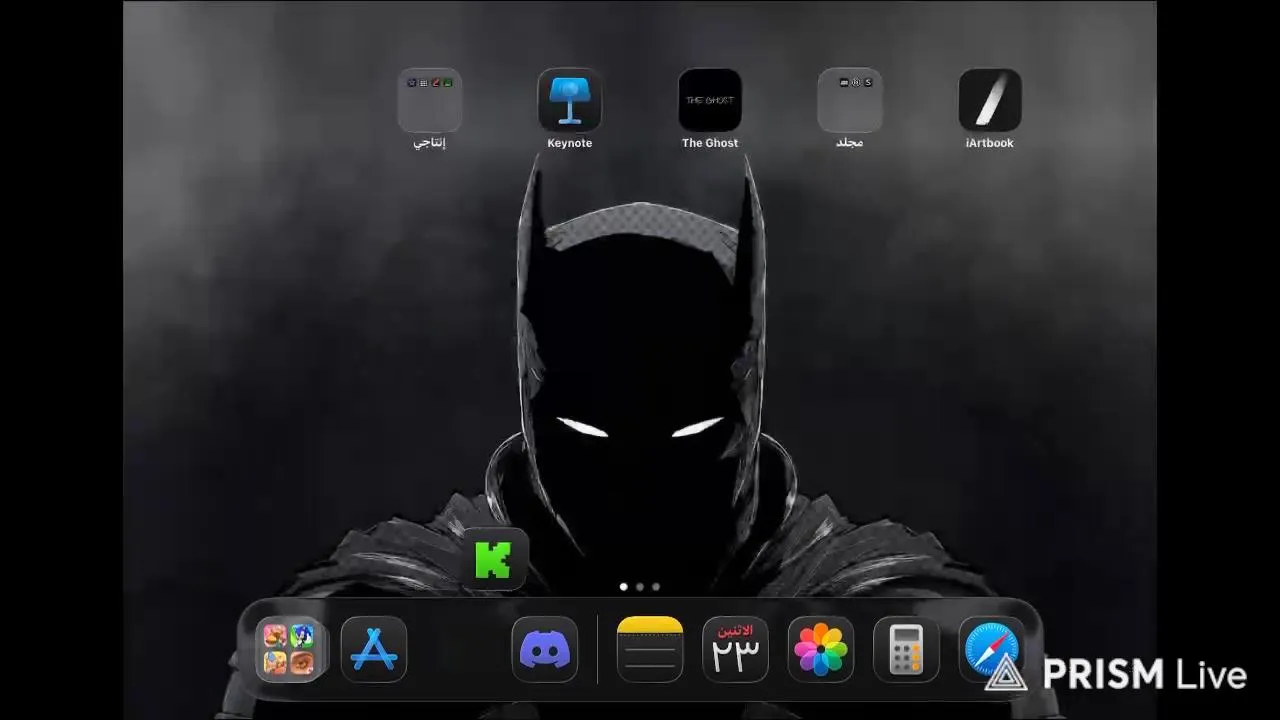The width and height of the screenshot is (1280, 720).
Task: Tap the home screen page dots
Action: point(640,587)
